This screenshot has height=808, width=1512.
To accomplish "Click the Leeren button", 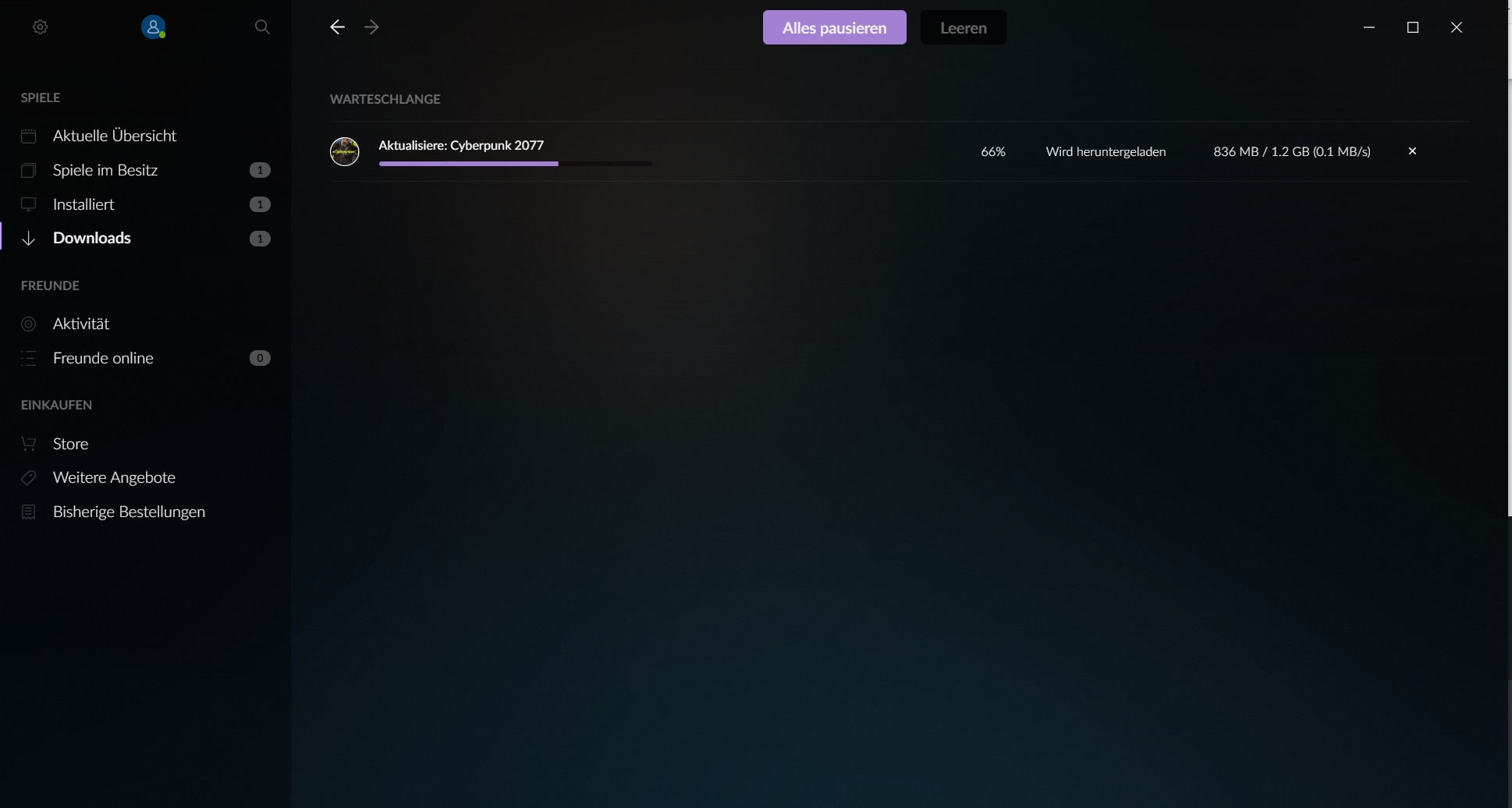I will pos(964,27).
